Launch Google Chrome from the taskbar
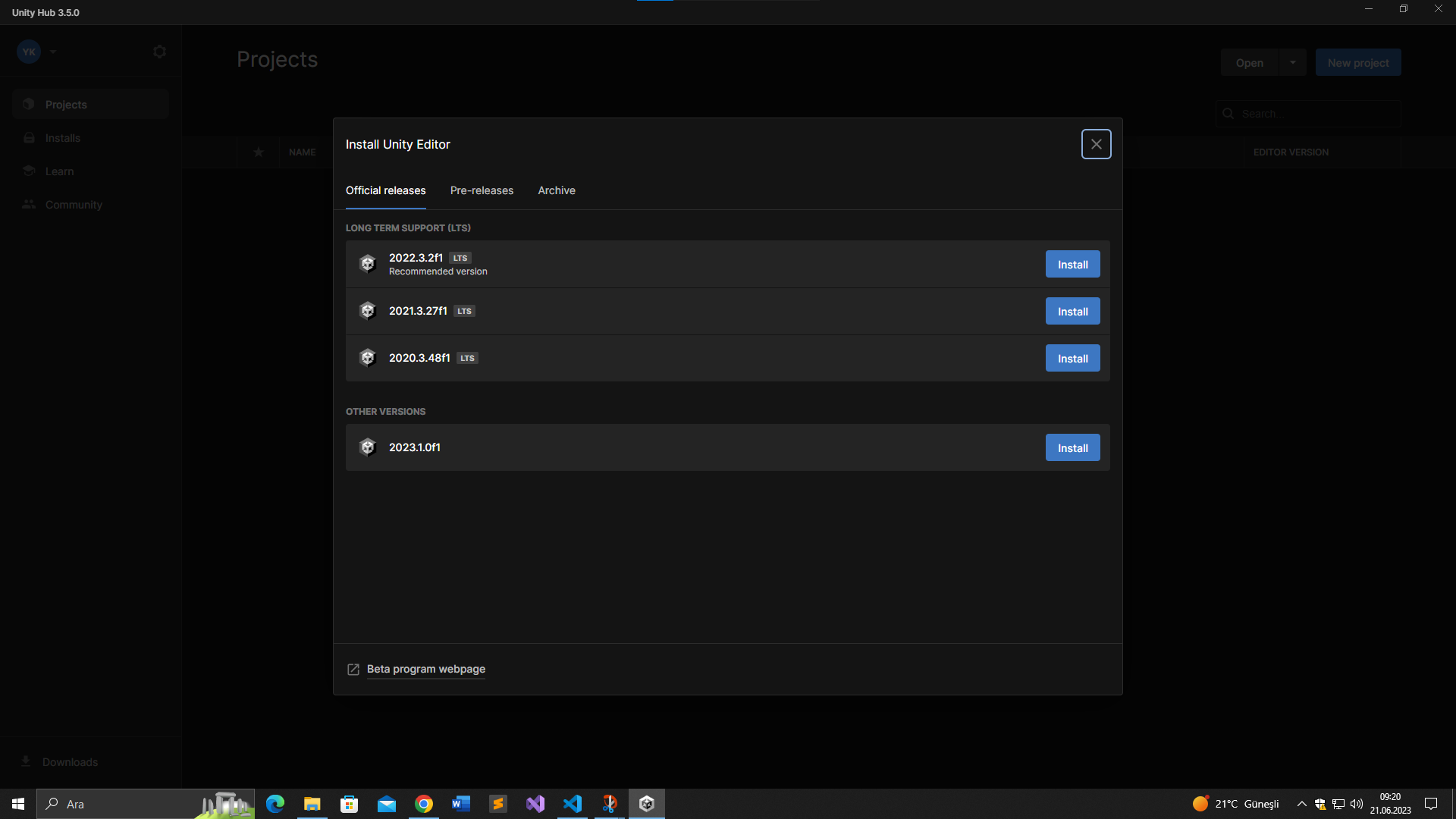1456x819 pixels. click(424, 804)
